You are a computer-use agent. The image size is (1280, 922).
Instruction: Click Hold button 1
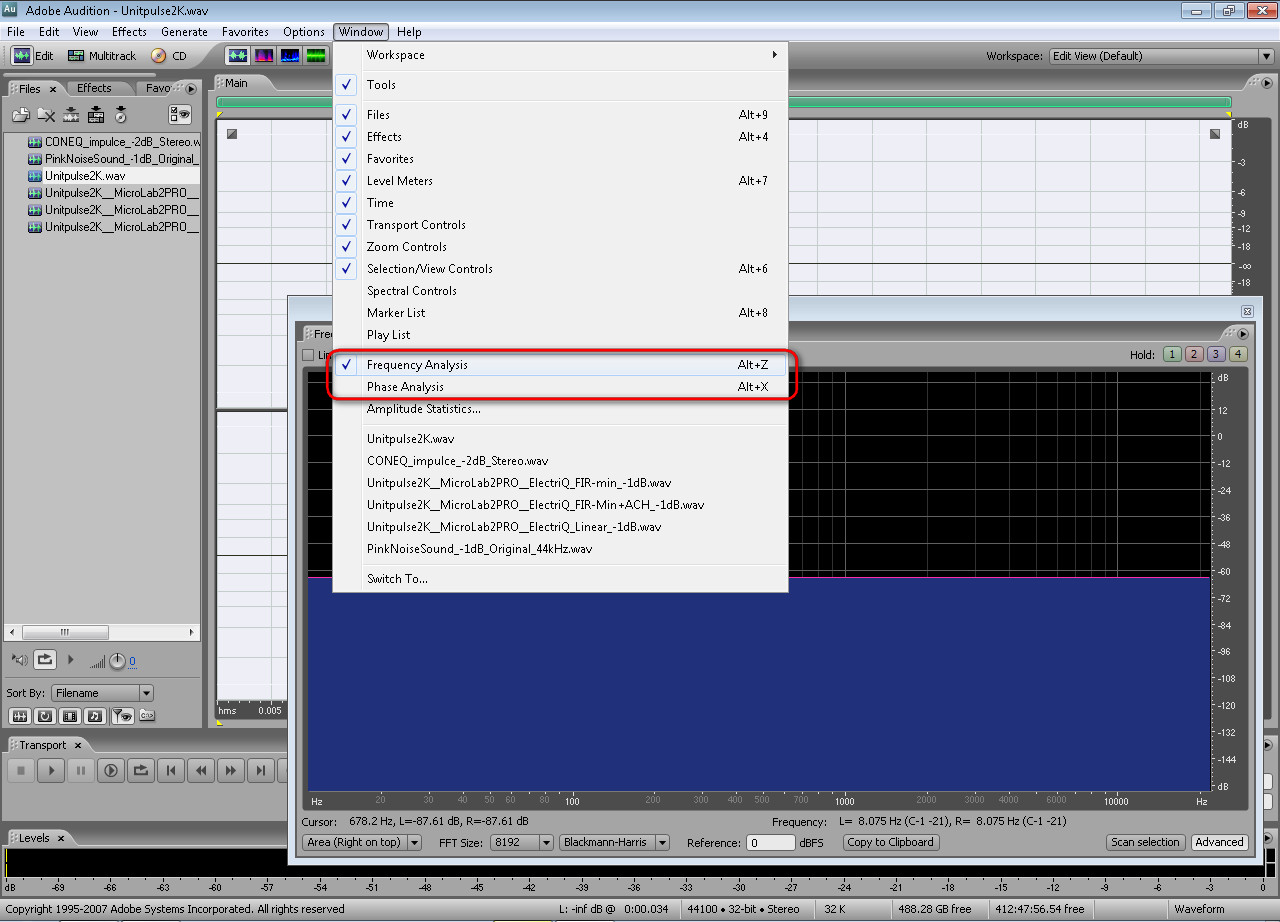tap(1171, 354)
